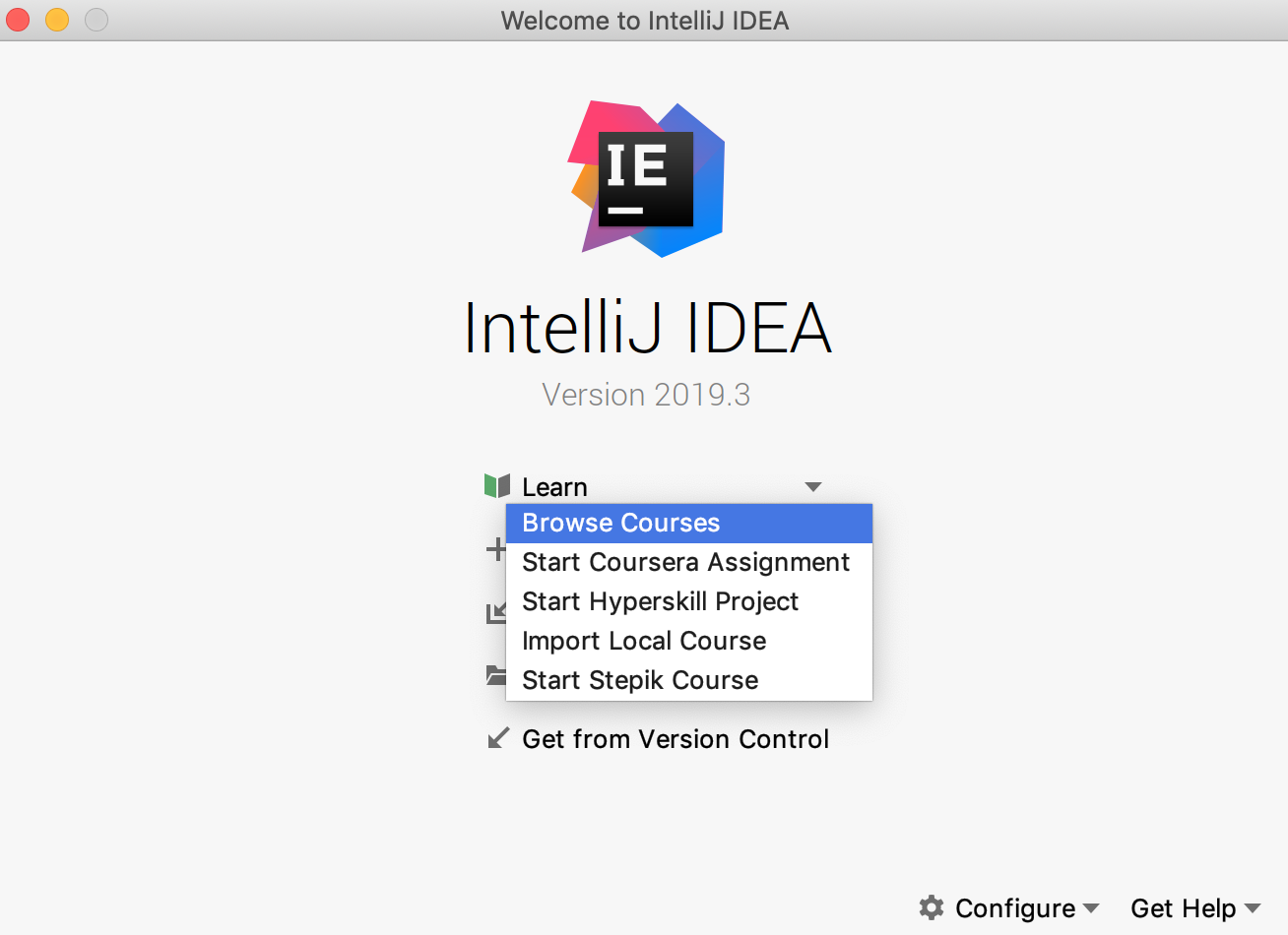Viewport: 1288px width, 935px height.
Task: Open Get from Version Control
Action: pyautogui.click(x=676, y=739)
